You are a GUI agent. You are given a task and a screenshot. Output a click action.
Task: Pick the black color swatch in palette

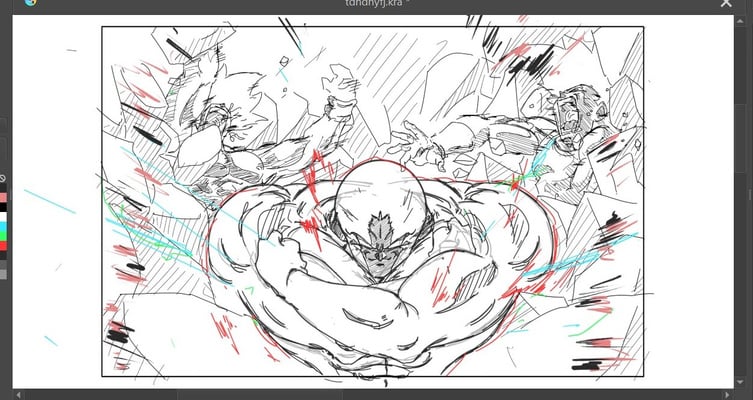click(x=3, y=207)
